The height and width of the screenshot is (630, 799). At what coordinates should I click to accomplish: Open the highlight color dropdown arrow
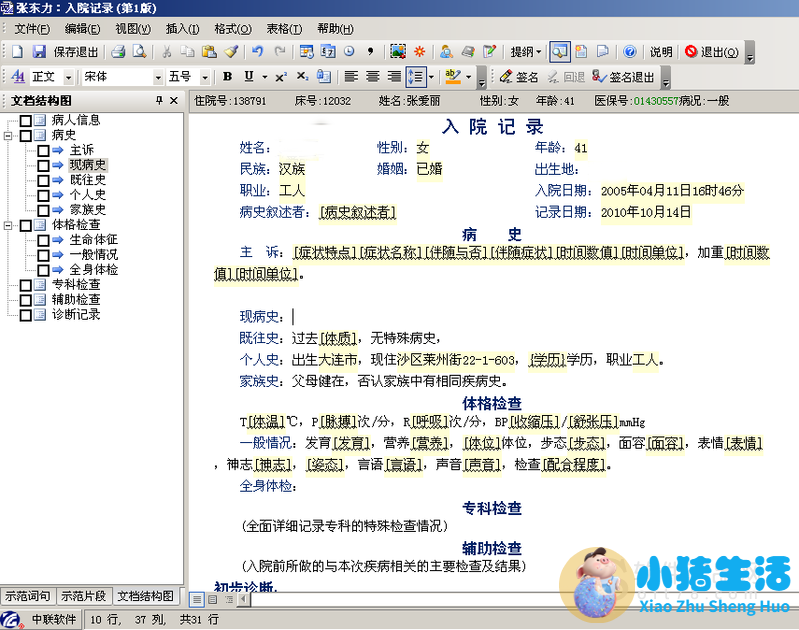coord(469,77)
